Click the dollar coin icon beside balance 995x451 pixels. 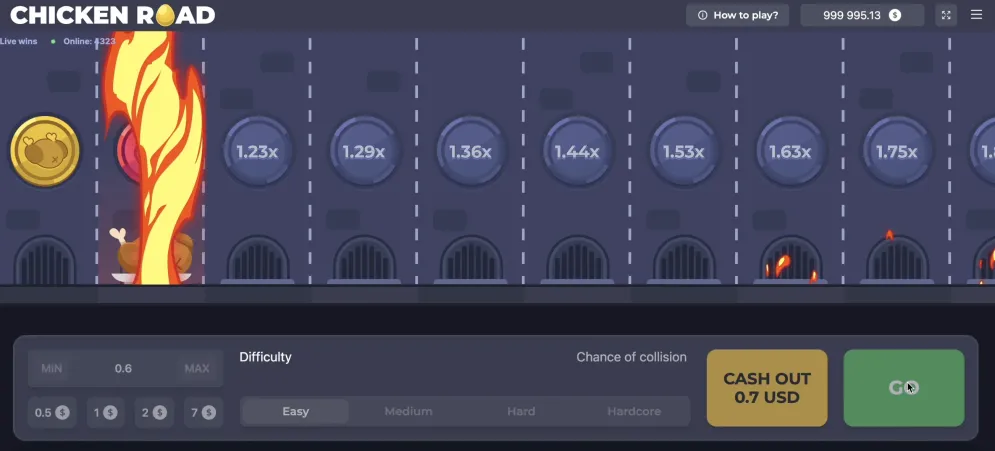[895, 15]
